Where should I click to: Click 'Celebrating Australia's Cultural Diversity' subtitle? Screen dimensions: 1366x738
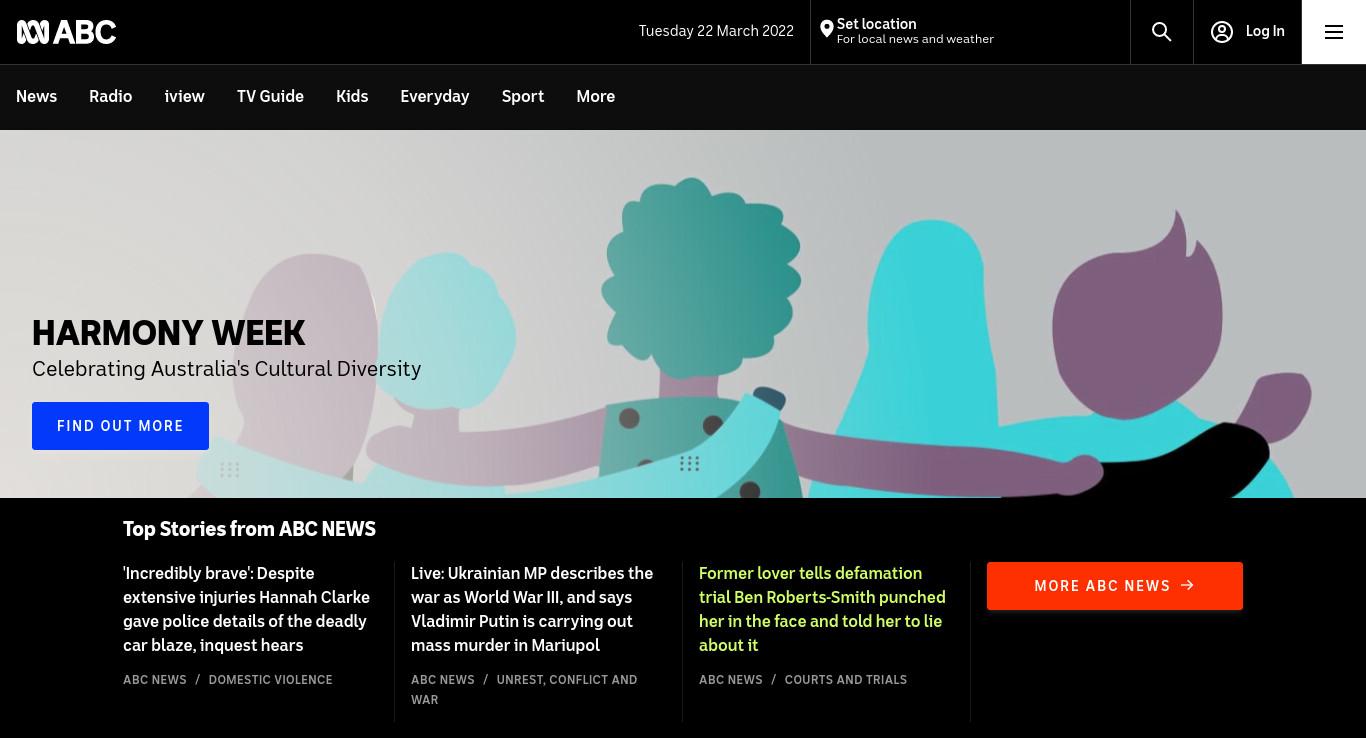click(226, 369)
